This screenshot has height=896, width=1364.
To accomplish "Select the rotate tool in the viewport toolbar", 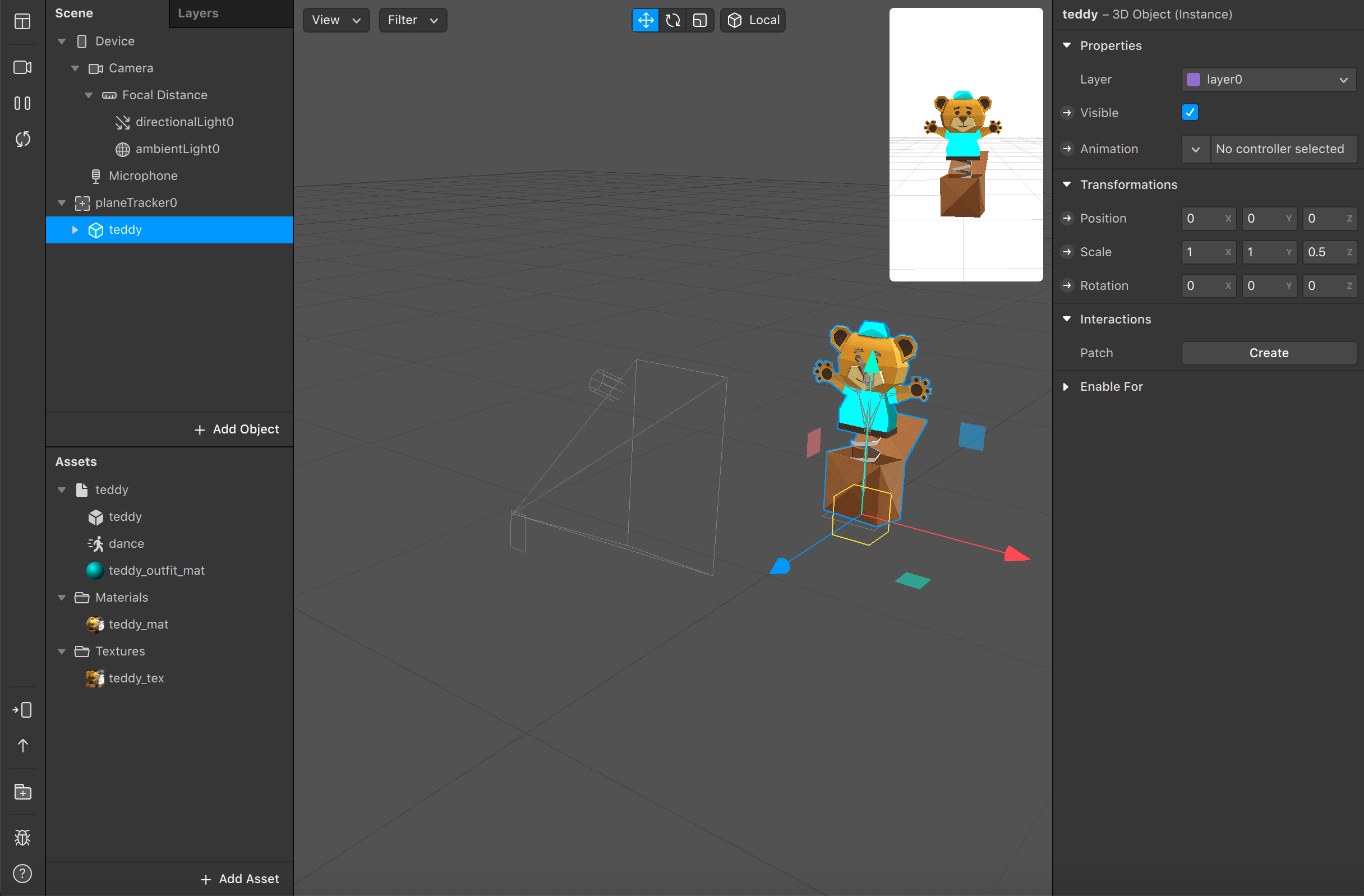I will 673,20.
